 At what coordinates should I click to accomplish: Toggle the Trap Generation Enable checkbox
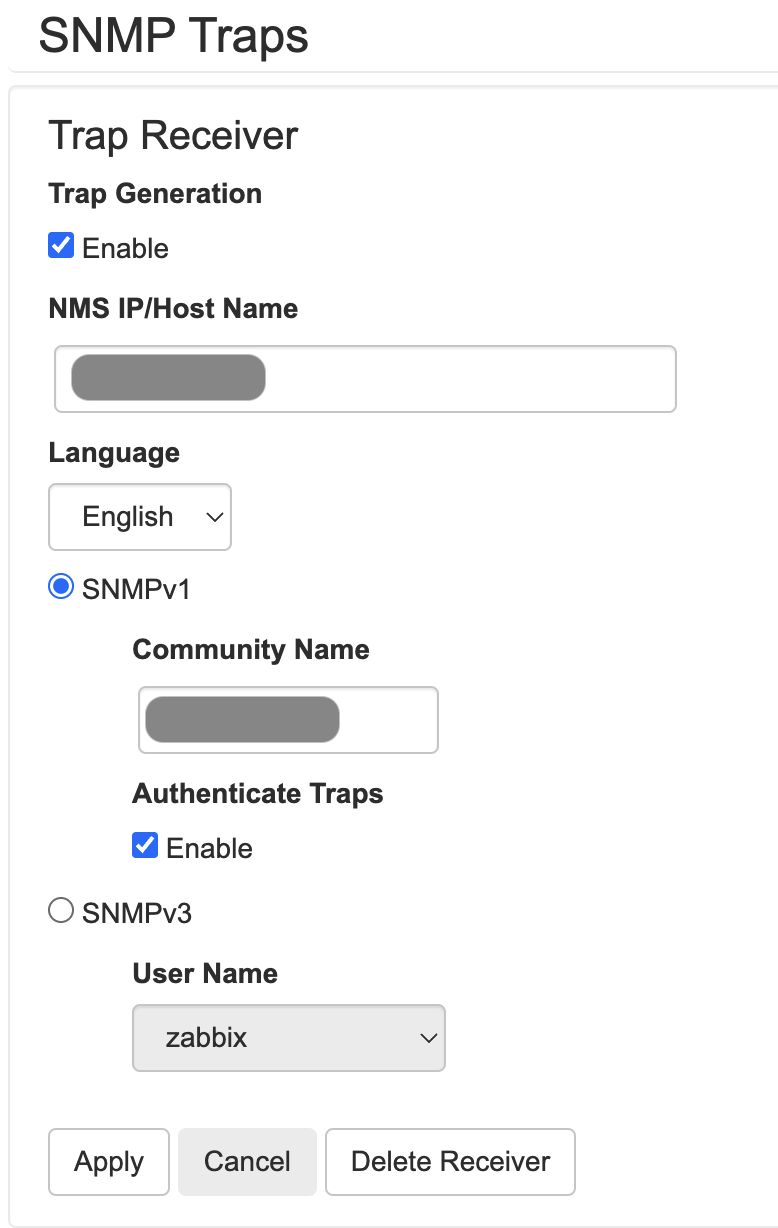click(x=61, y=246)
